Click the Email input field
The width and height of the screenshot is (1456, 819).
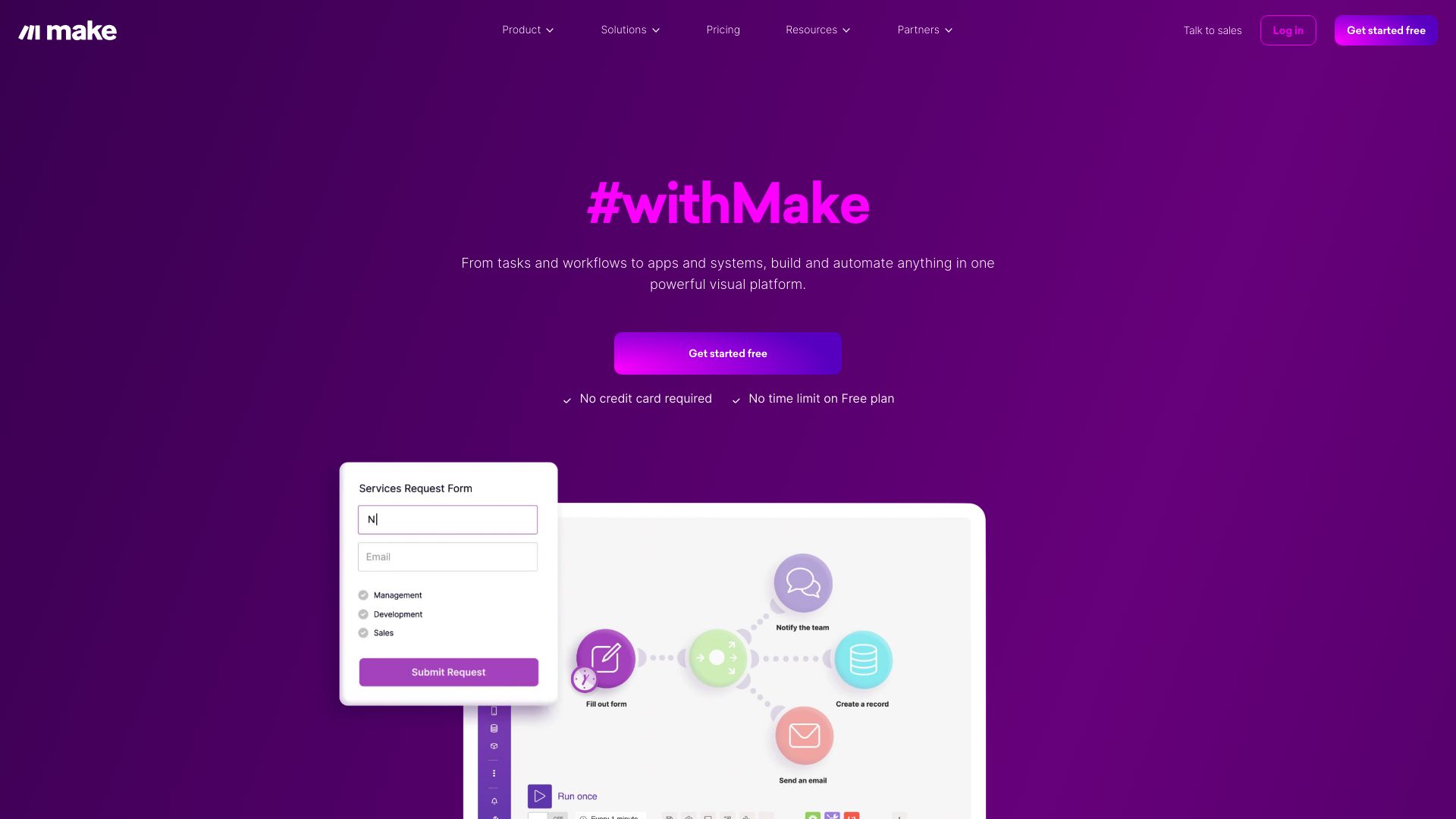pyautogui.click(x=448, y=557)
